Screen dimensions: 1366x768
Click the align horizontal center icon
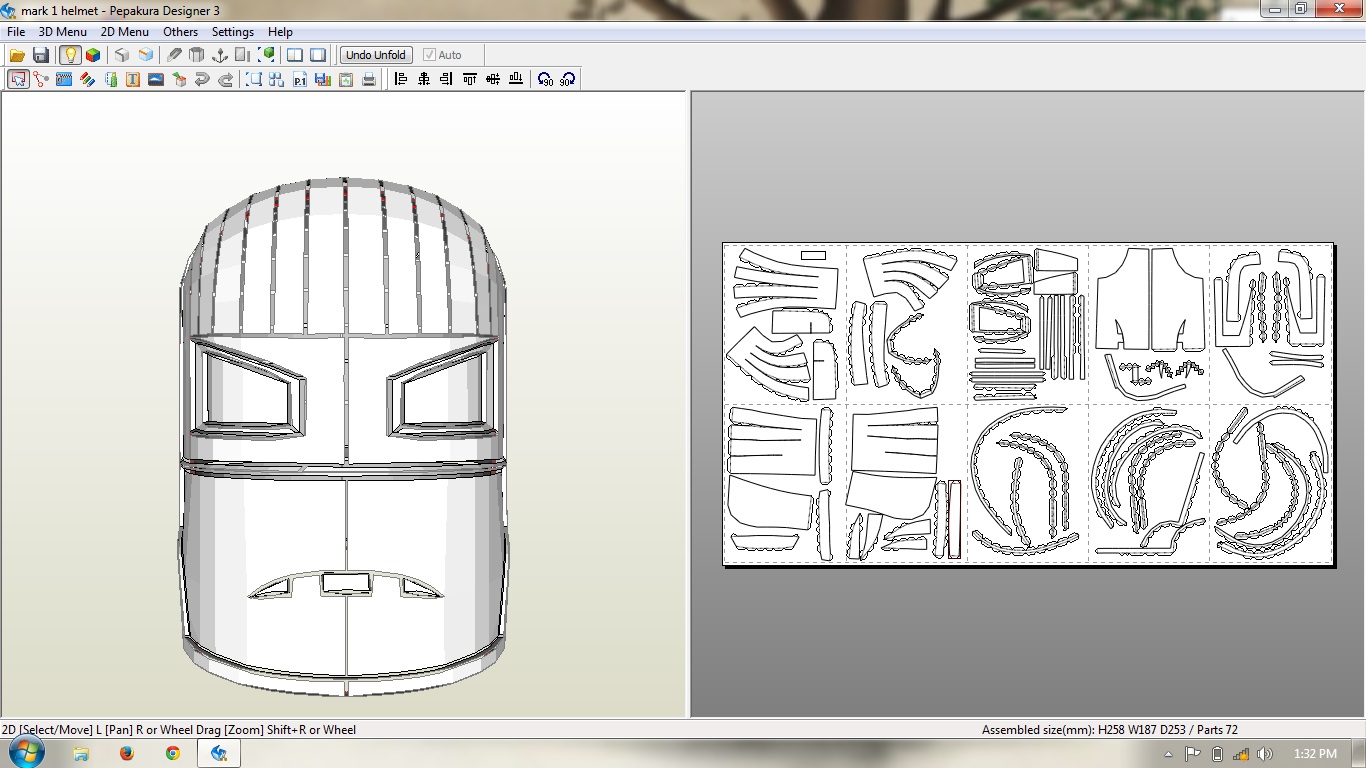pos(424,79)
